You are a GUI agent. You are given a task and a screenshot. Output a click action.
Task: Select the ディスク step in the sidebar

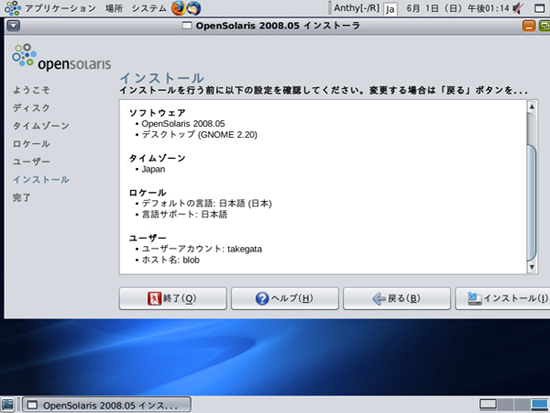coord(31,108)
